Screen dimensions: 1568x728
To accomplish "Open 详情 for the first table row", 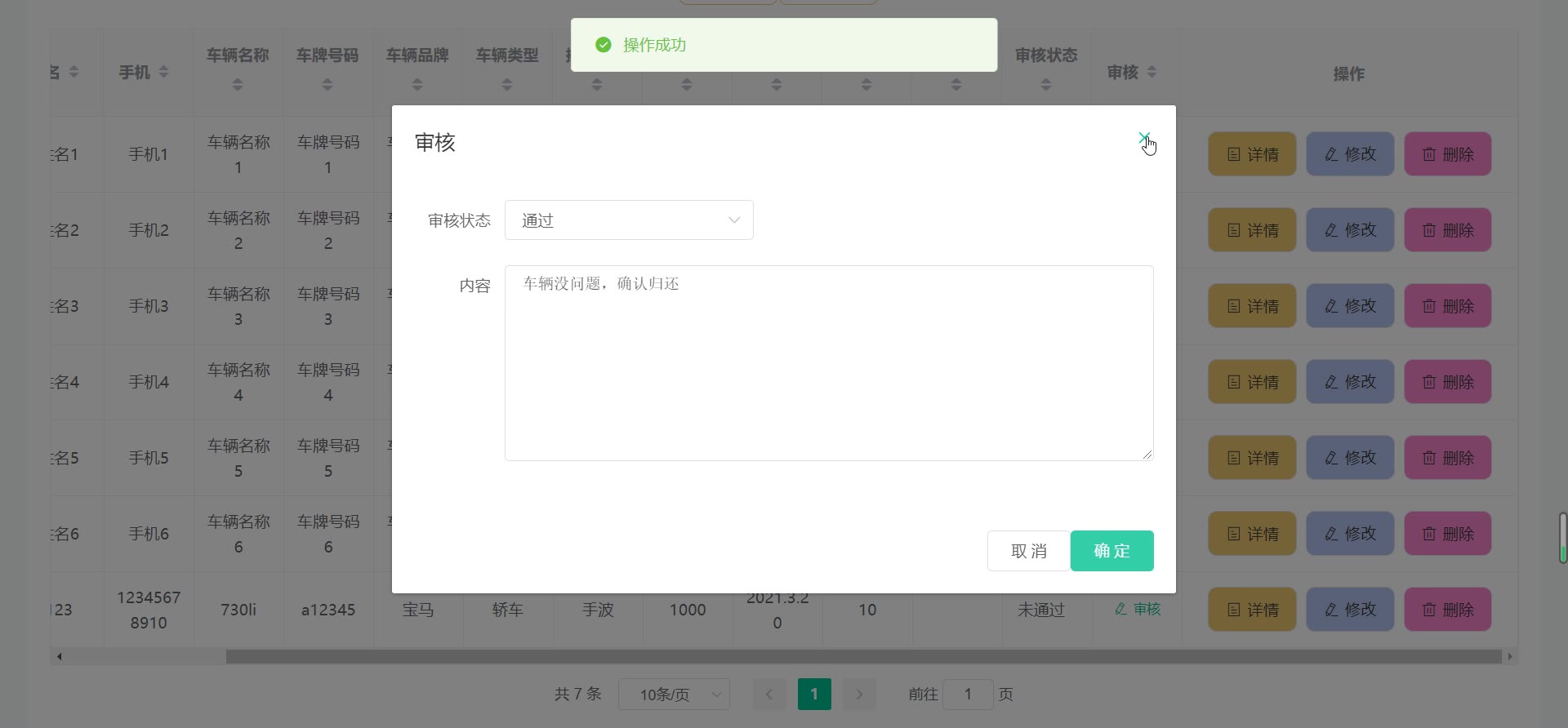I will [x=1251, y=154].
